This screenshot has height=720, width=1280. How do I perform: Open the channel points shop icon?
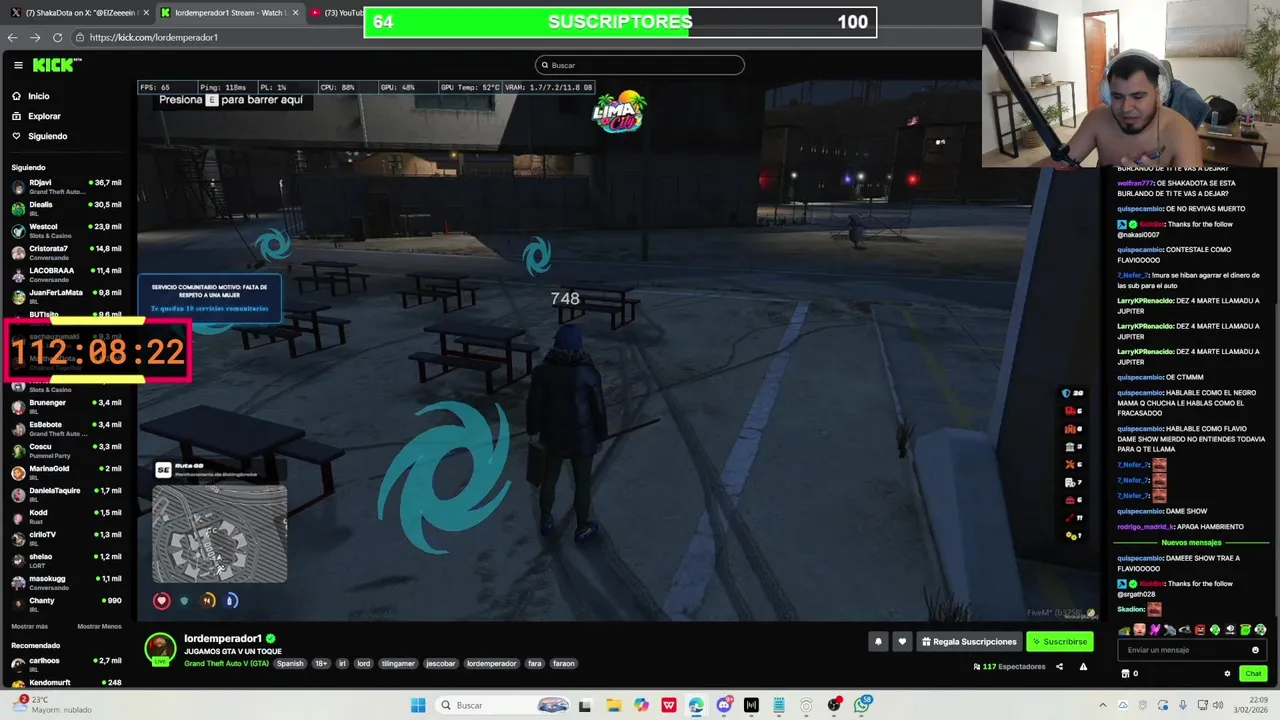(1125, 674)
